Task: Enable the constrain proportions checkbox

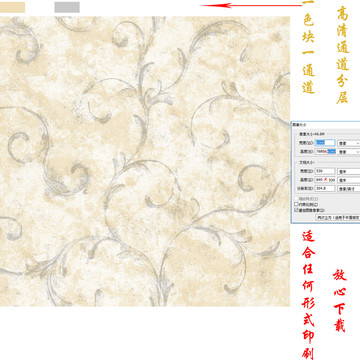Action: point(296,204)
